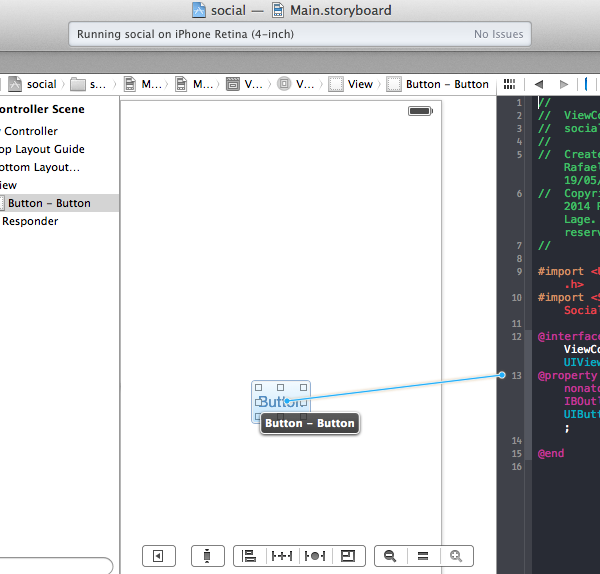Click the No Issues status text
600x574 pixels.
pos(498,34)
